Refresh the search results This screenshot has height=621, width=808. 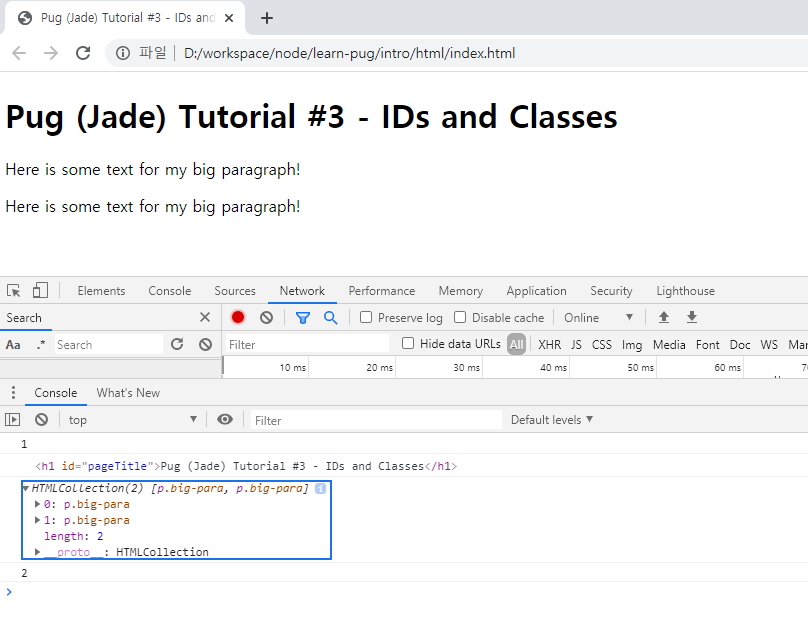pos(177,344)
